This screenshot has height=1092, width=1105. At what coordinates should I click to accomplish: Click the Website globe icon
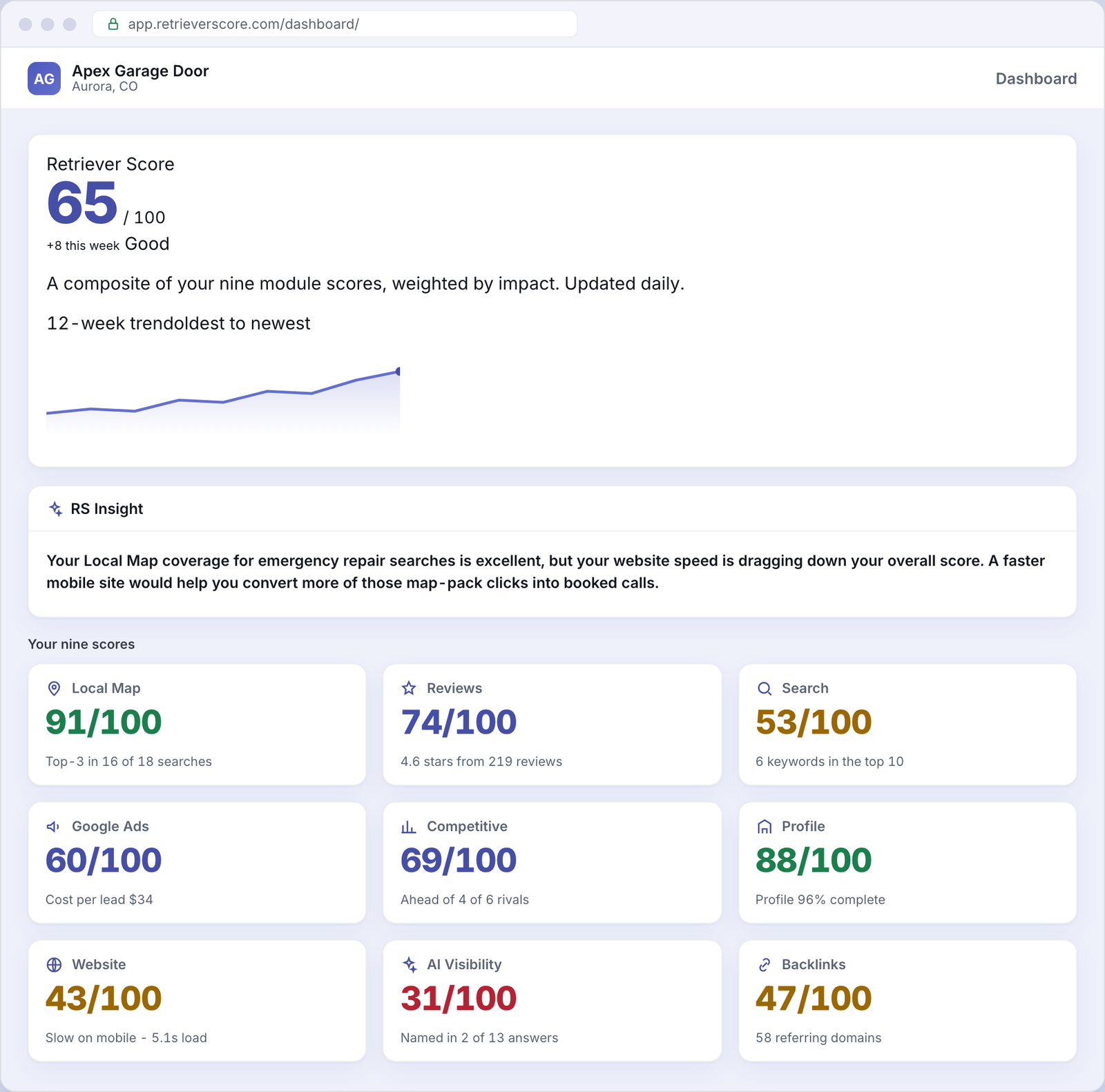[54, 965]
